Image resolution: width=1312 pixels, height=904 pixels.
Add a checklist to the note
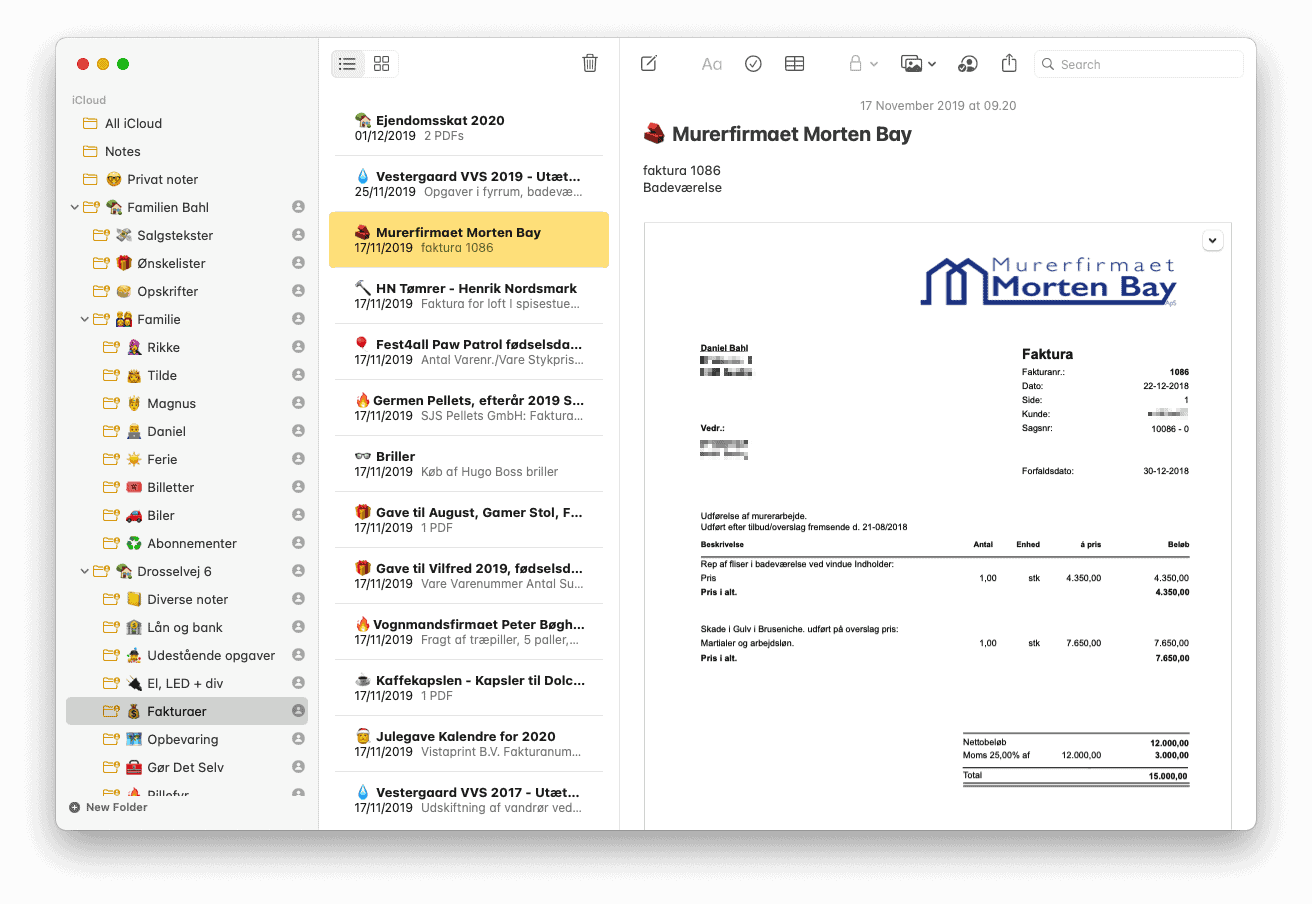pyautogui.click(x=754, y=64)
